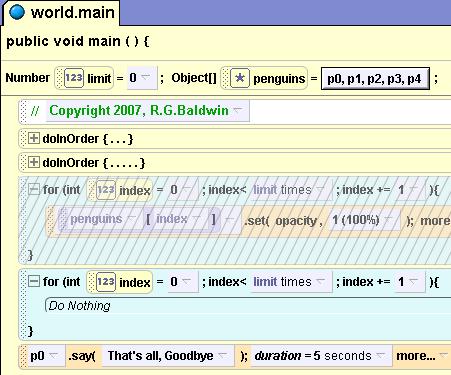
Task: Expand the second doInOrder {.....} block
Action: [33, 162]
